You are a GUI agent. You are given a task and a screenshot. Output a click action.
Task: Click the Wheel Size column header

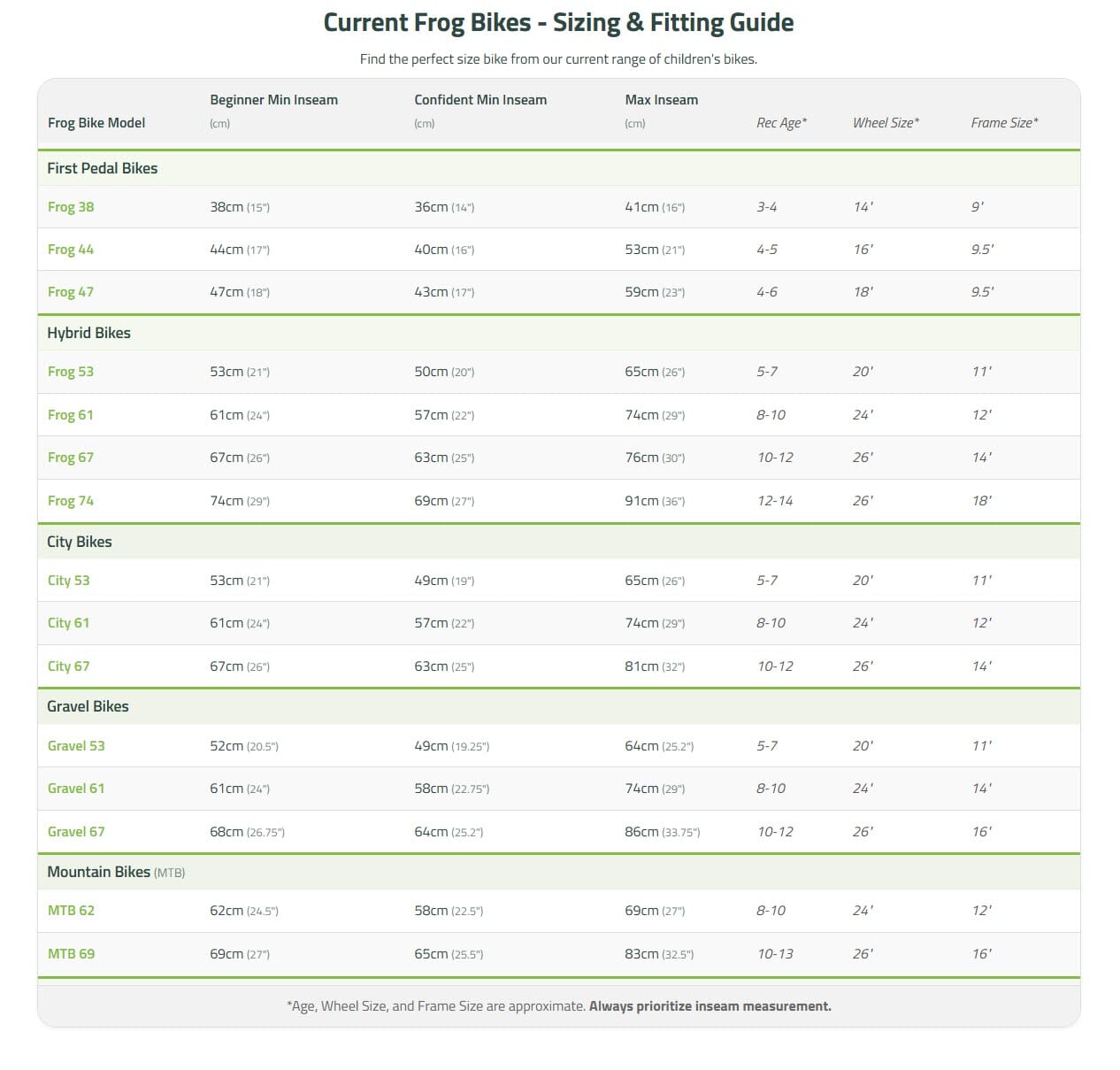(886, 123)
